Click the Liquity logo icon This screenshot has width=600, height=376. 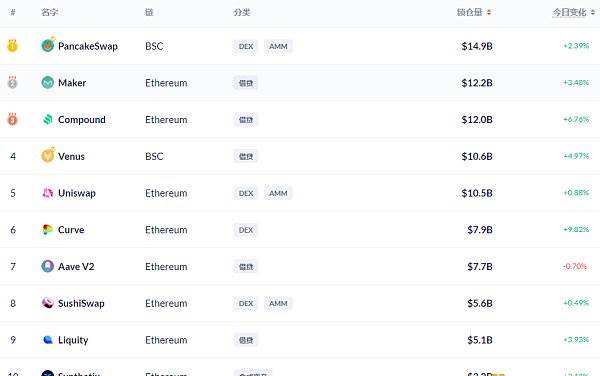(x=47, y=340)
